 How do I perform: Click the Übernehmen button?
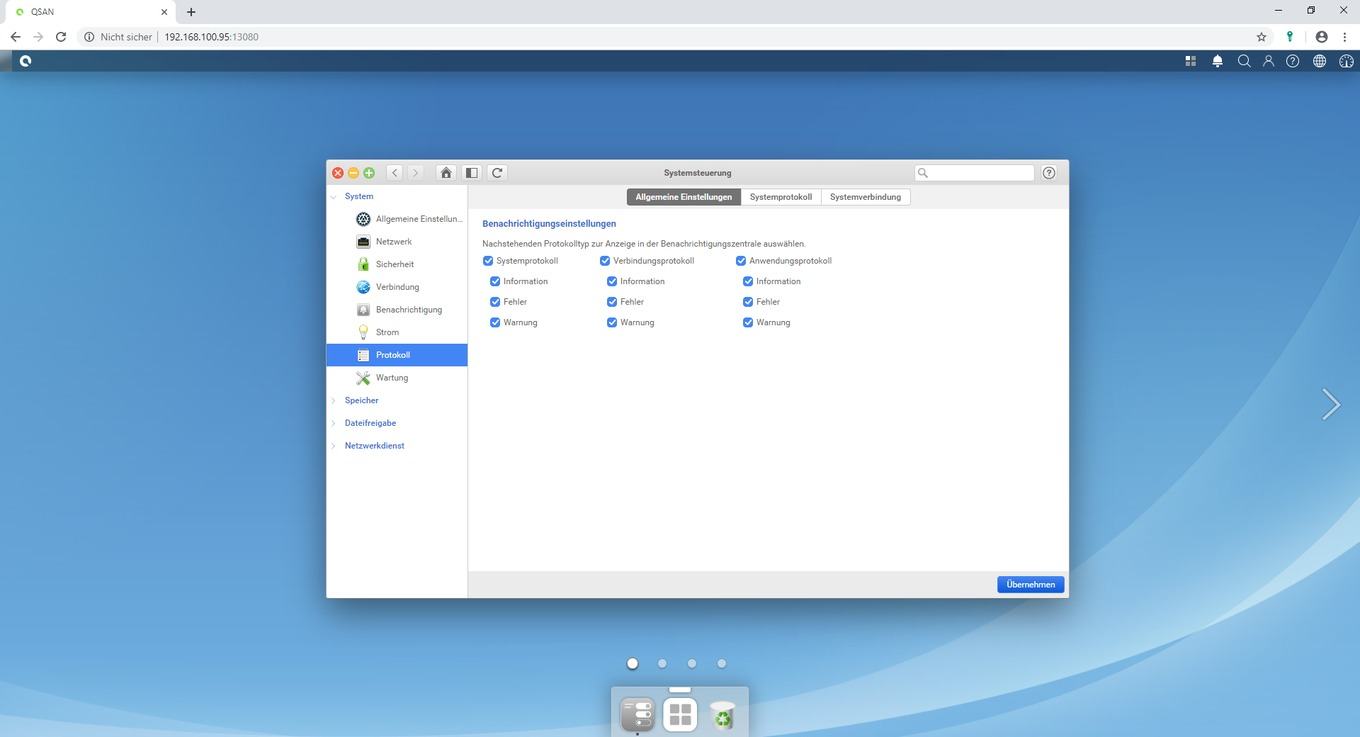(1031, 585)
